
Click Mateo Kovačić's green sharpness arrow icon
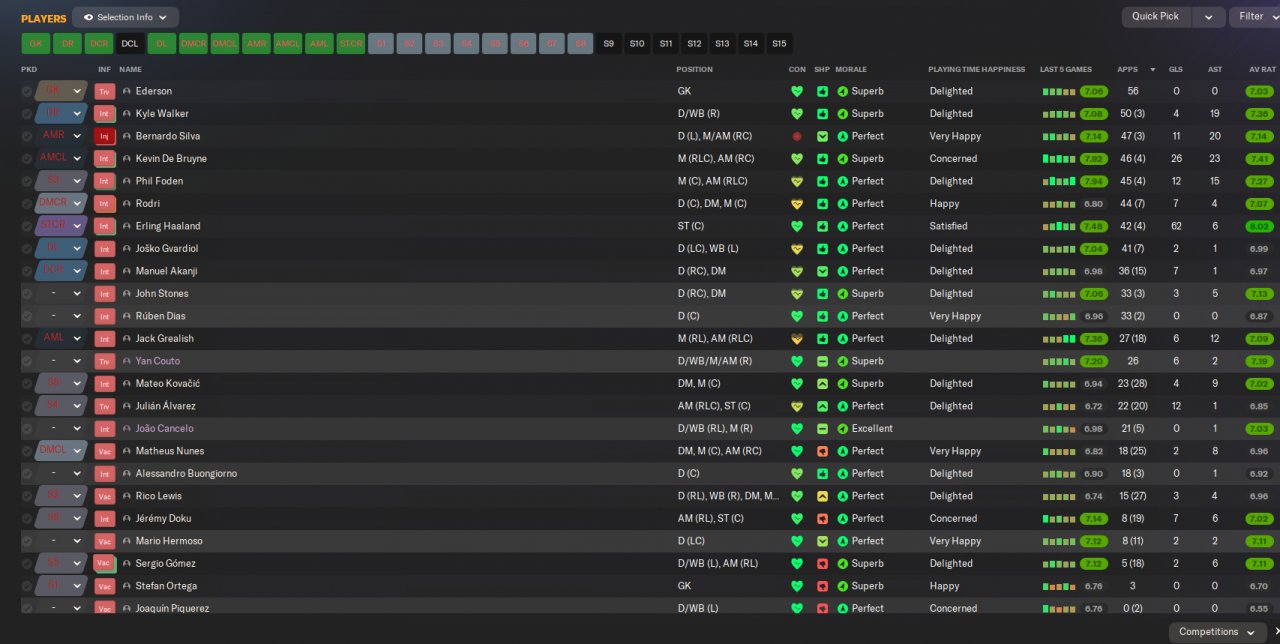(822, 384)
